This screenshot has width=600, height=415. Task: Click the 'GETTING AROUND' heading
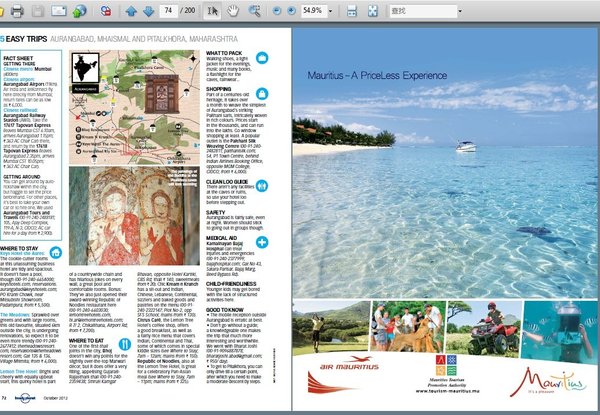(22, 177)
